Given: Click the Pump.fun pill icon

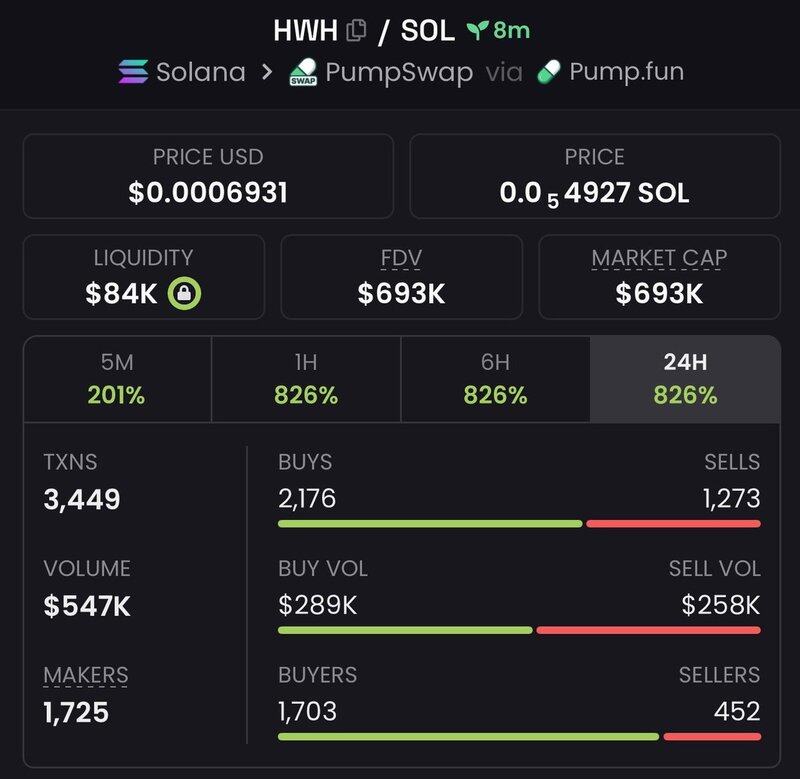Looking at the screenshot, I should 549,72.
